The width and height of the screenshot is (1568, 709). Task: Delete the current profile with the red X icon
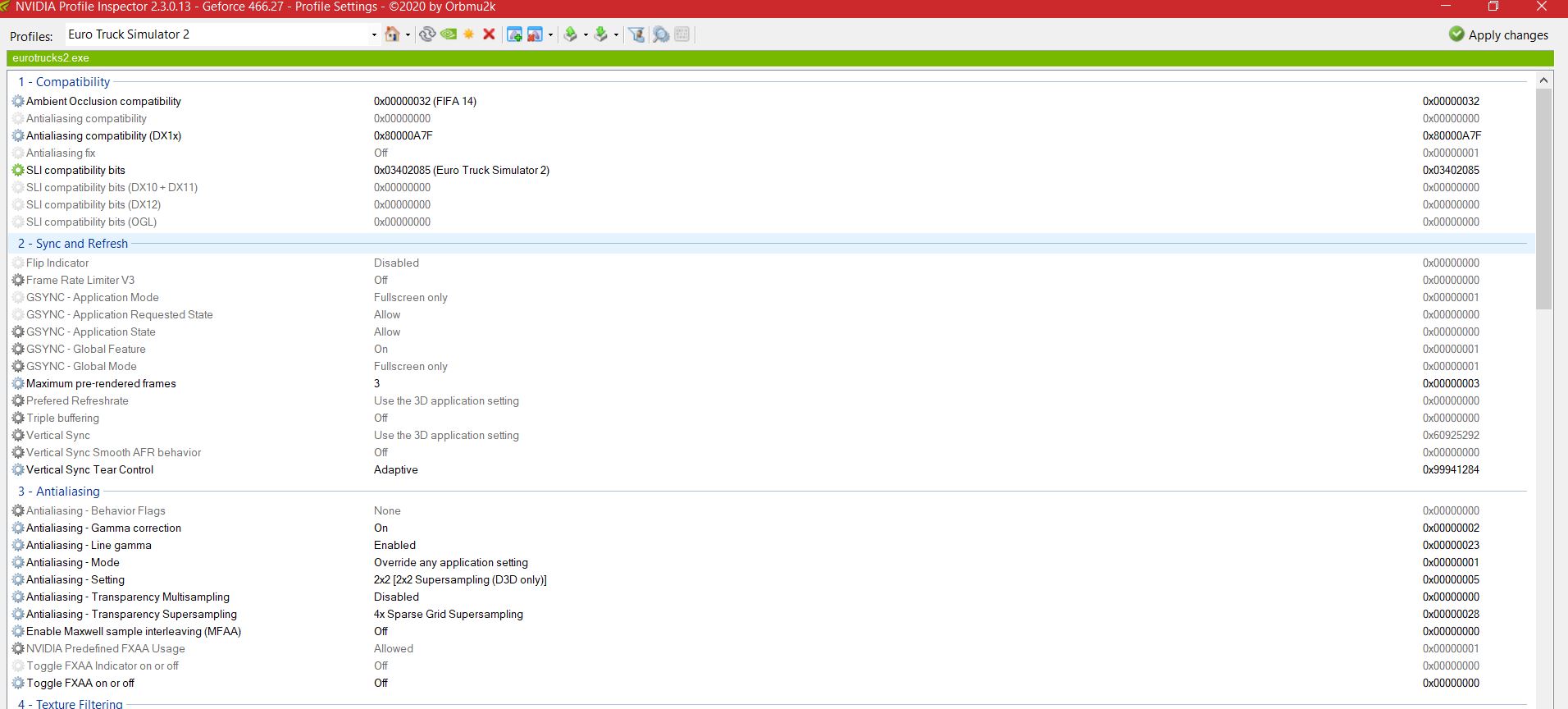pos(489,34)
